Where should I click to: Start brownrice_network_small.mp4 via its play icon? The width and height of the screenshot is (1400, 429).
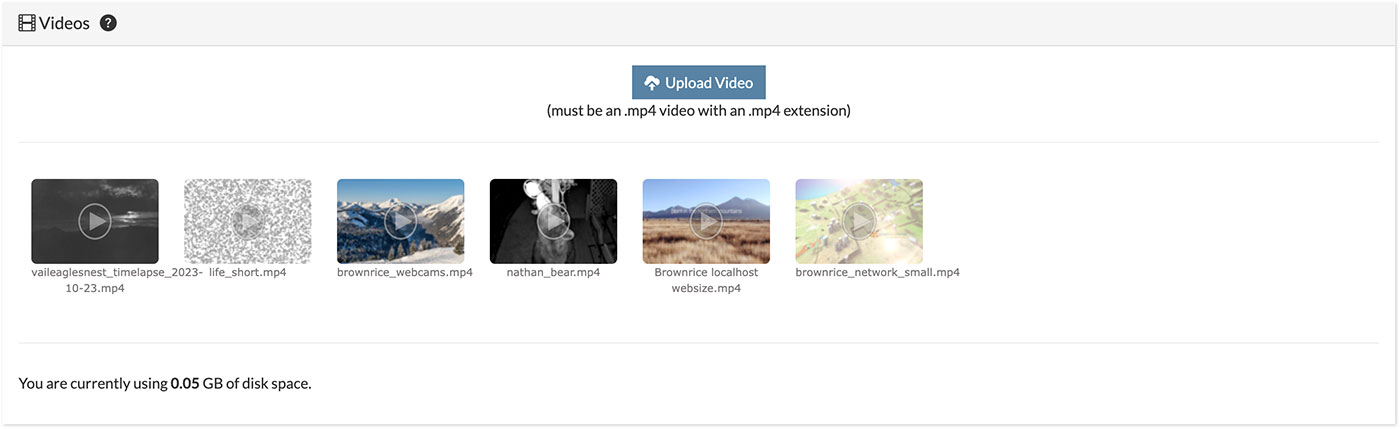859,221
